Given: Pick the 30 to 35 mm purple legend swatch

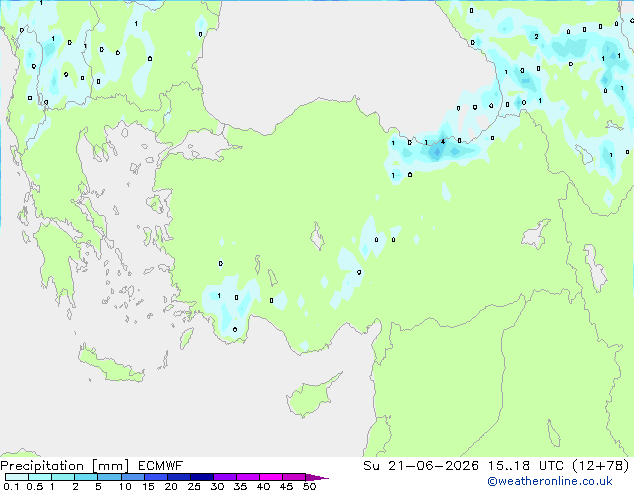Looking at the screenshot, I should point(225,477).
